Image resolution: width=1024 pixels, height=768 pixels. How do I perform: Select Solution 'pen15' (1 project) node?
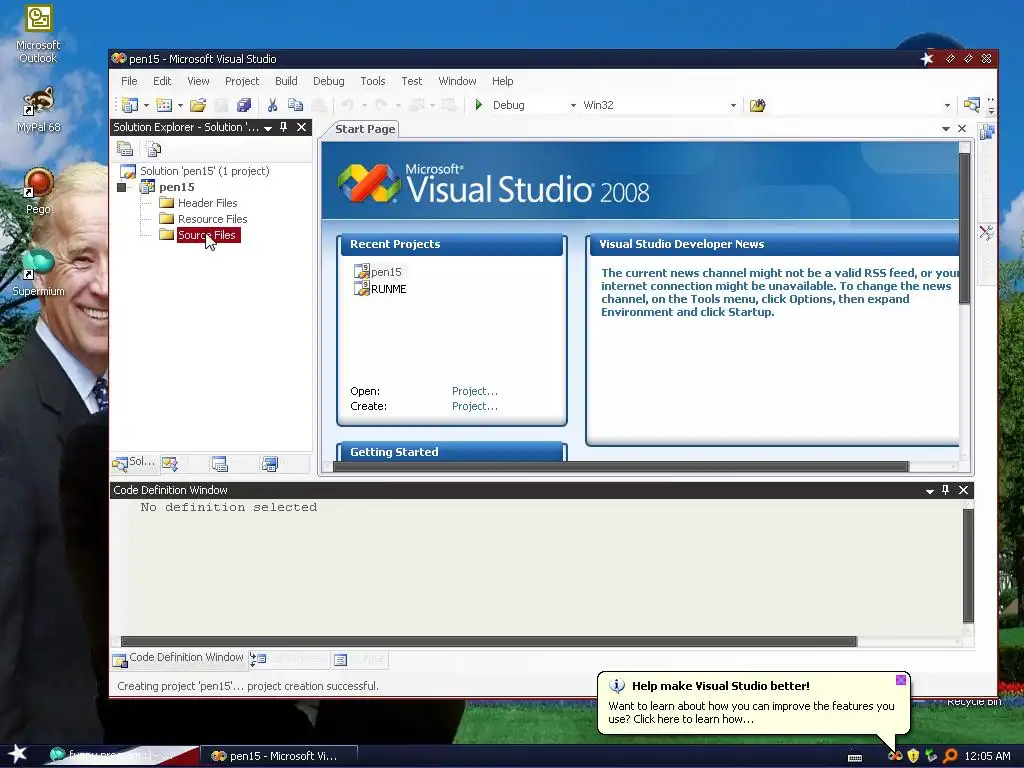click(x=204, y=171)
